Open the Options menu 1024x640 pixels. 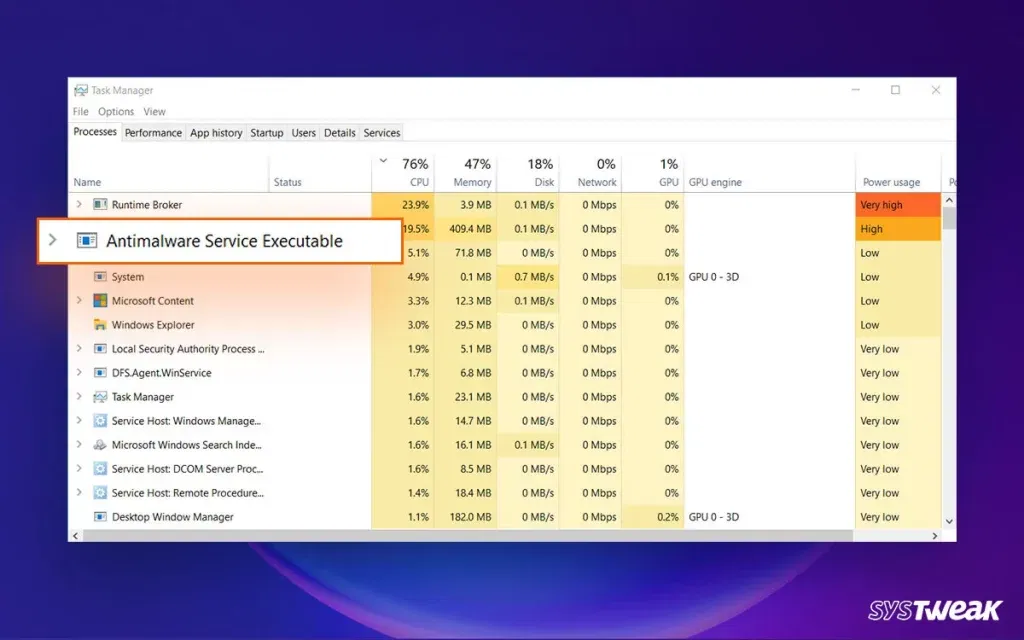[x=116, y=112]
